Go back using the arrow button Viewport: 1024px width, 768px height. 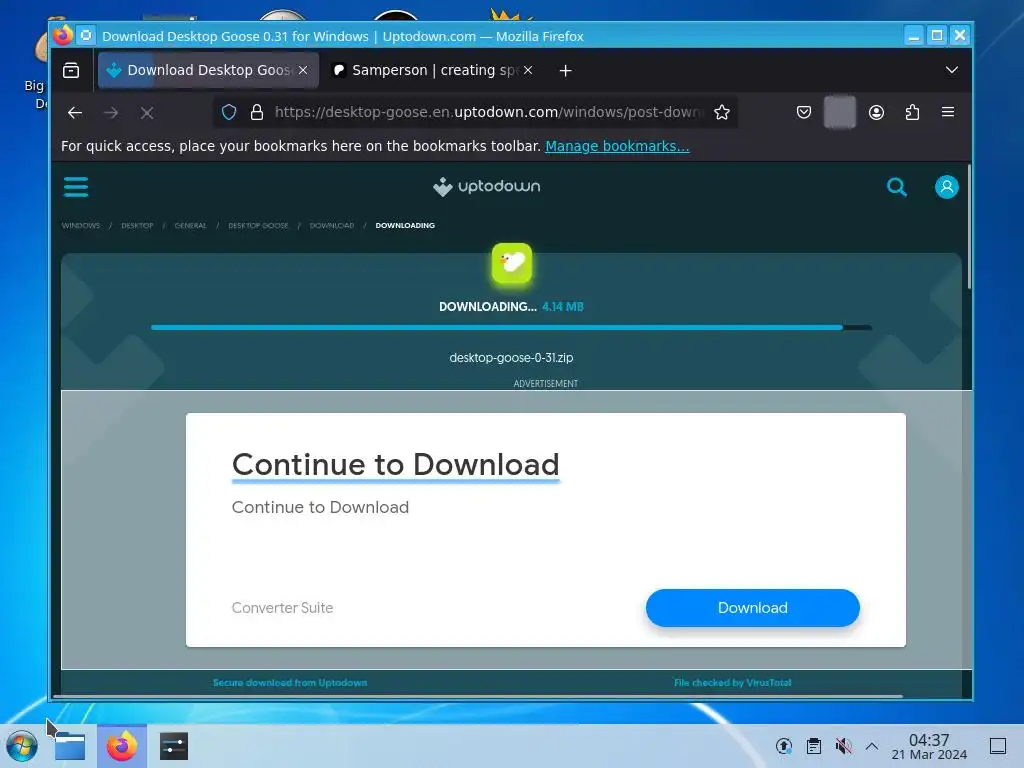click(75, 113)
